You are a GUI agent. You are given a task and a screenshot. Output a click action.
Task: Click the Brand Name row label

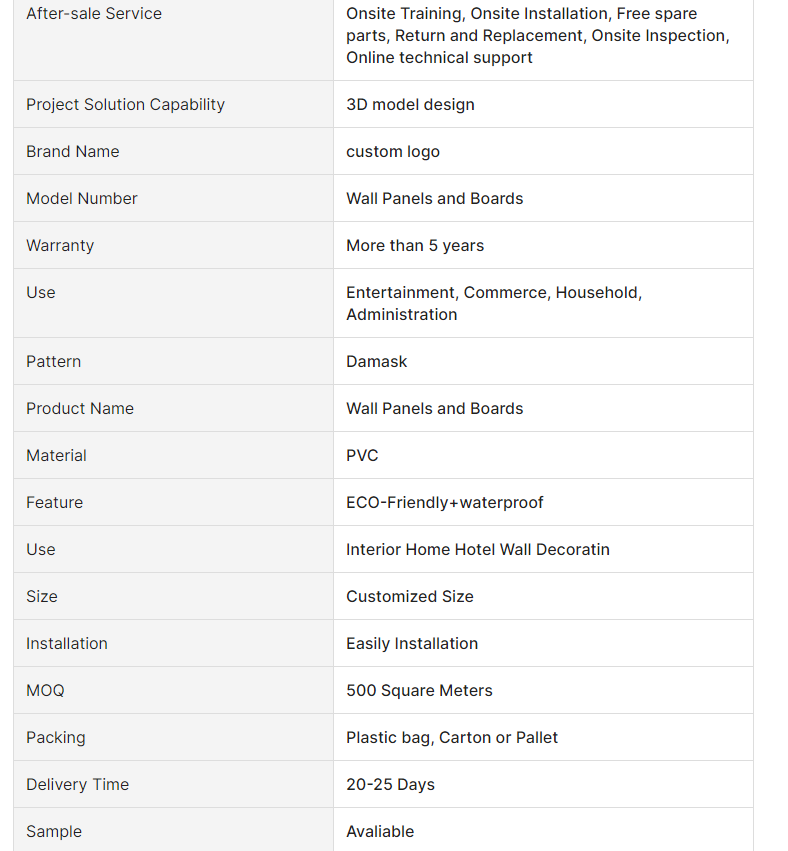(73, 151)
